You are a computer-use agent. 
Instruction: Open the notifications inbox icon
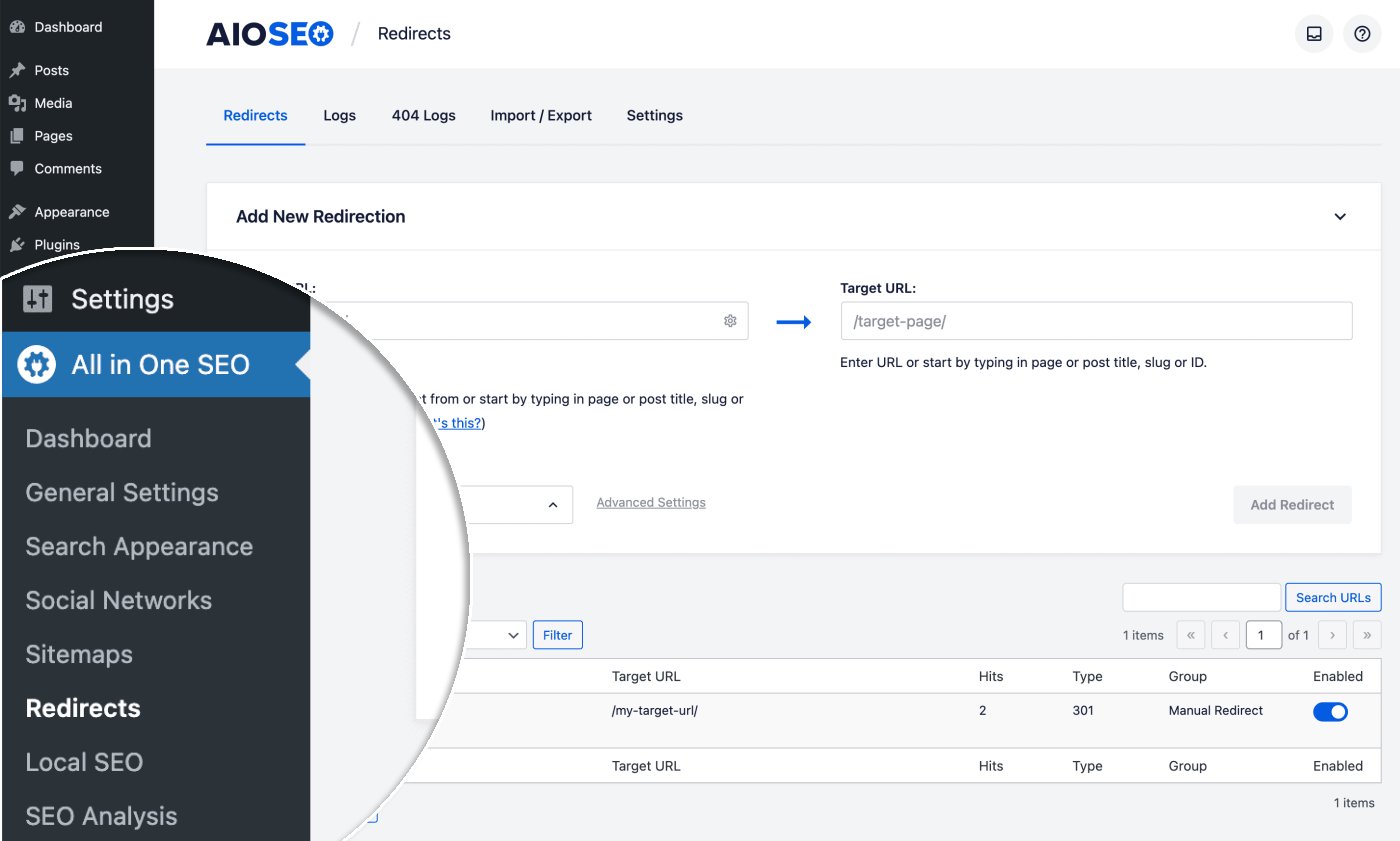click(x=1314, y=33)
